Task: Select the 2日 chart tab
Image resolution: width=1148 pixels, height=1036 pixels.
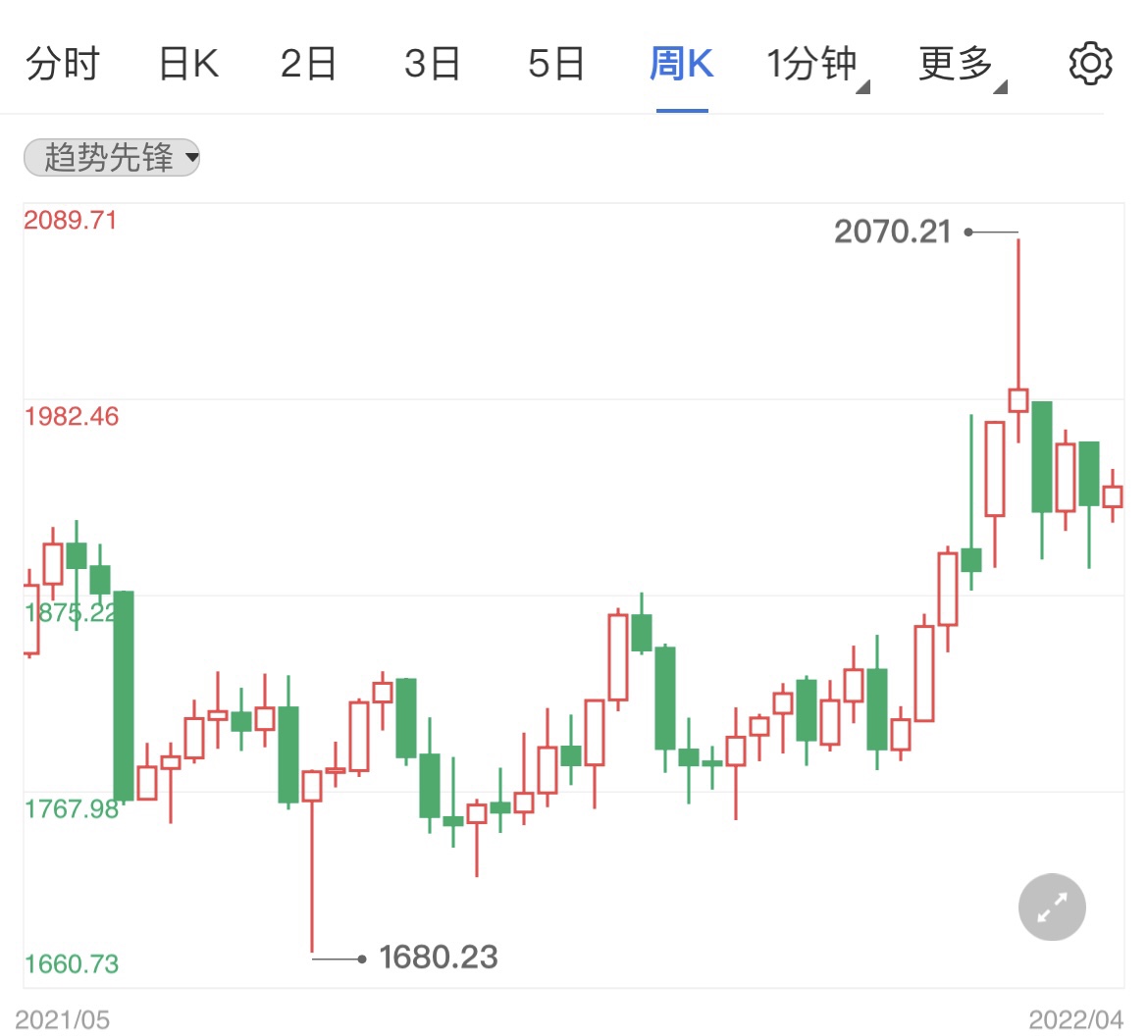Action: [308, 64]
